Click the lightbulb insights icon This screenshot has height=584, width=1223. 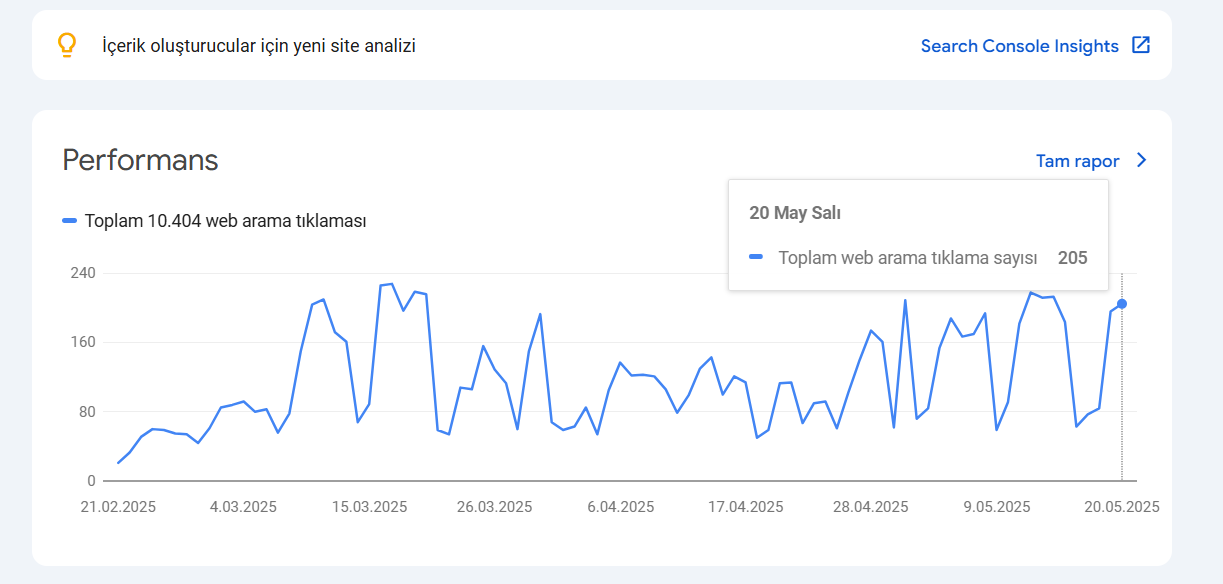point(67,45)
